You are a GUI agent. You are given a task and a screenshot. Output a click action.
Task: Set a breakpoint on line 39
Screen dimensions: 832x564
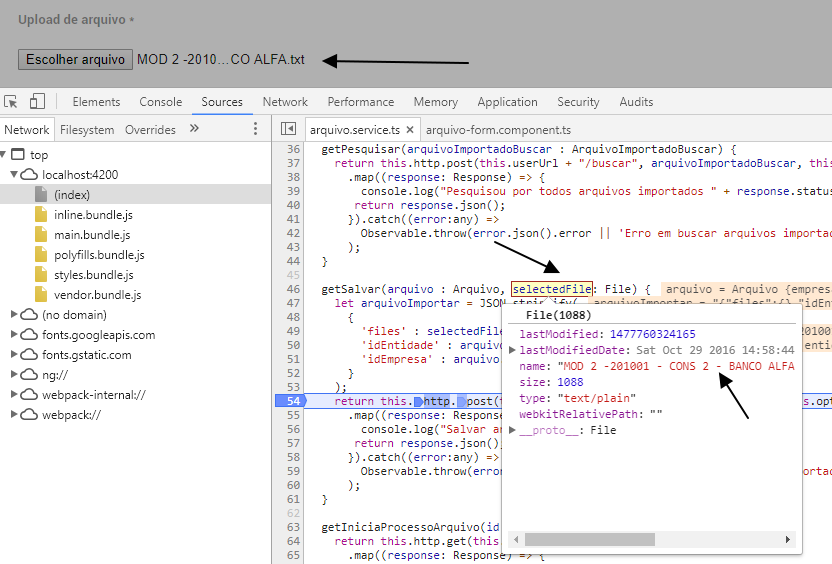point(293,191)
